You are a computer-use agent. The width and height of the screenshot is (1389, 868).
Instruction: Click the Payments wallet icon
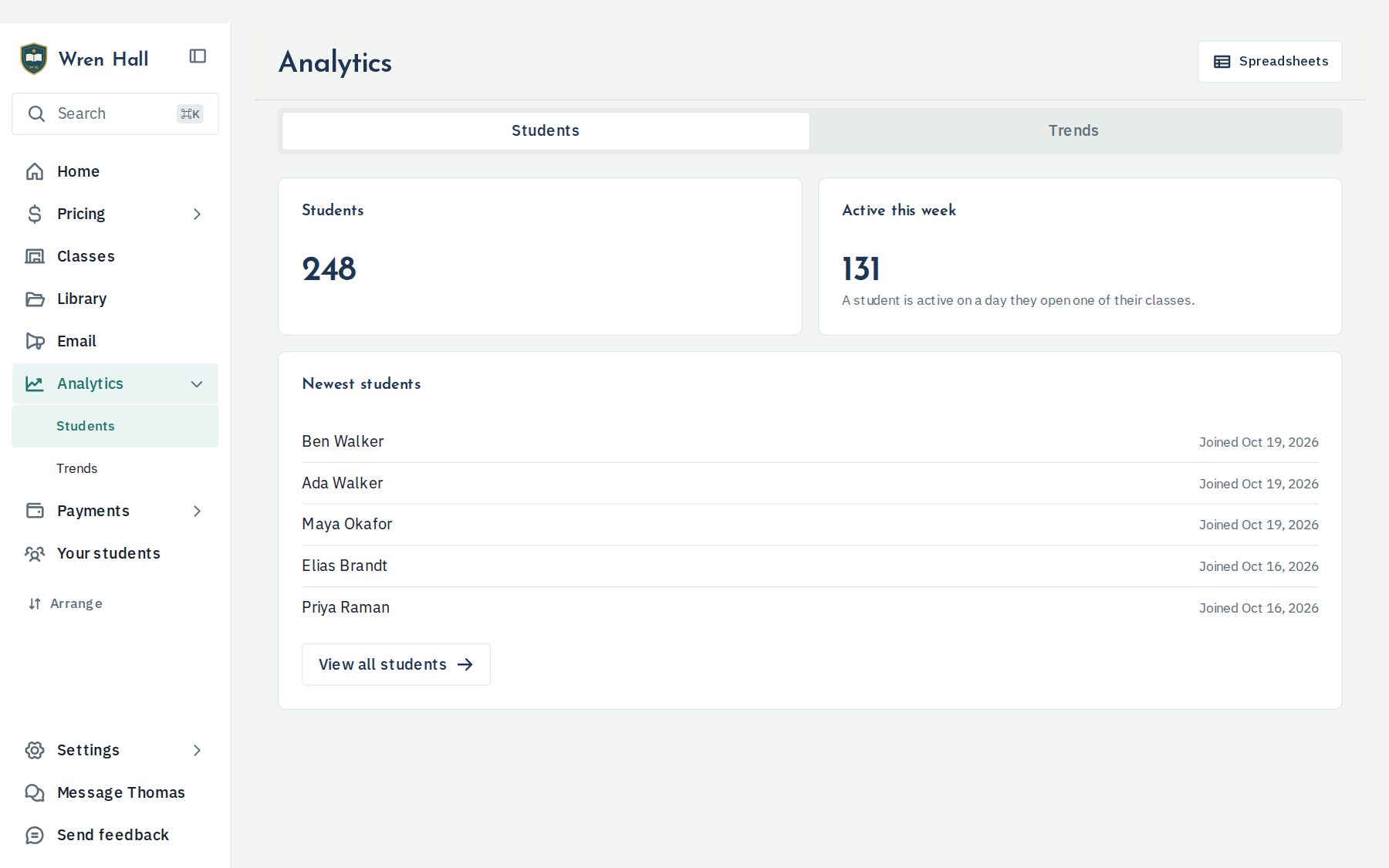pyautogui.click(x=35, y=511)
